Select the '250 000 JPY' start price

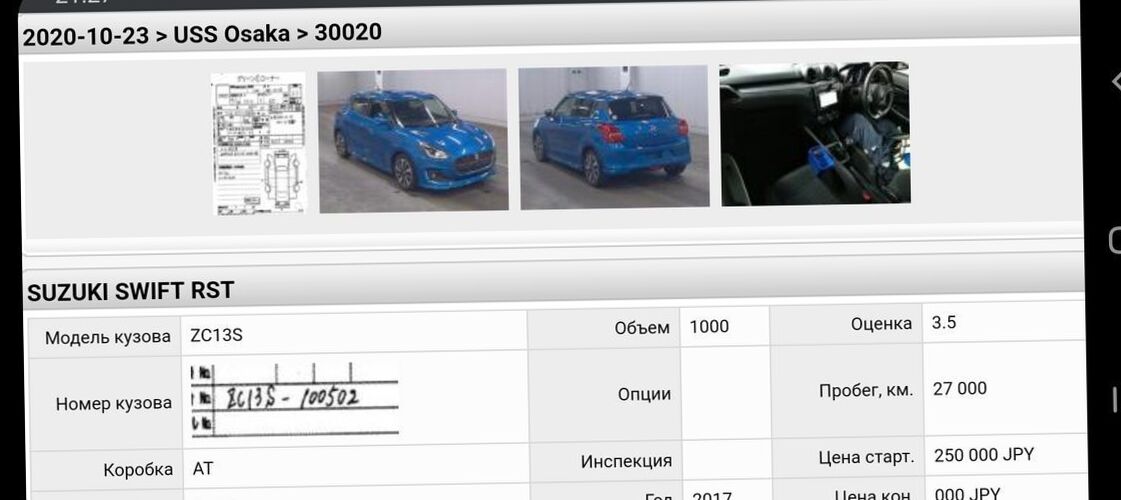coord(984,455)
